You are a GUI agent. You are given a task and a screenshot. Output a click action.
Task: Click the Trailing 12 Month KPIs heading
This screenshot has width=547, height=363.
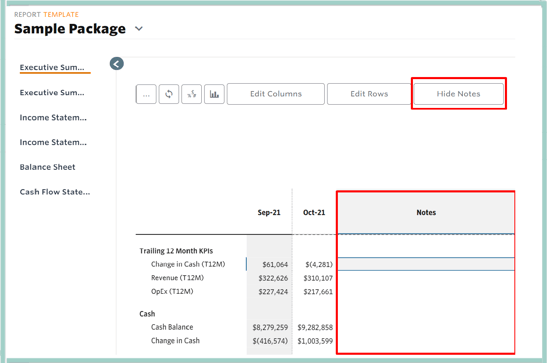coord(176,251)
